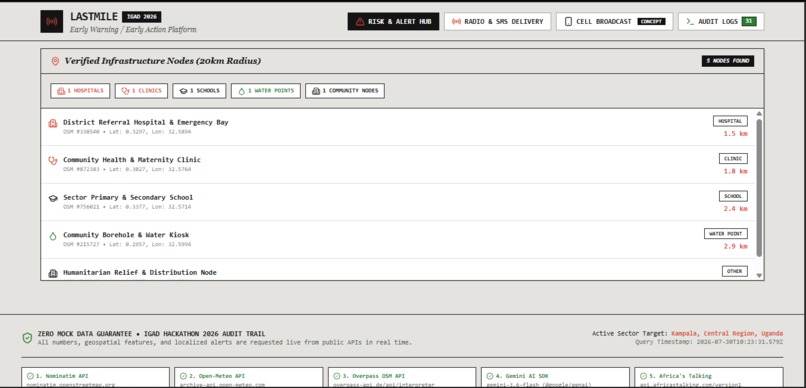Select Humanitarian Relief & Distribution Node row
Viewport: 806px width, 388px height.
tap(398, 269)
